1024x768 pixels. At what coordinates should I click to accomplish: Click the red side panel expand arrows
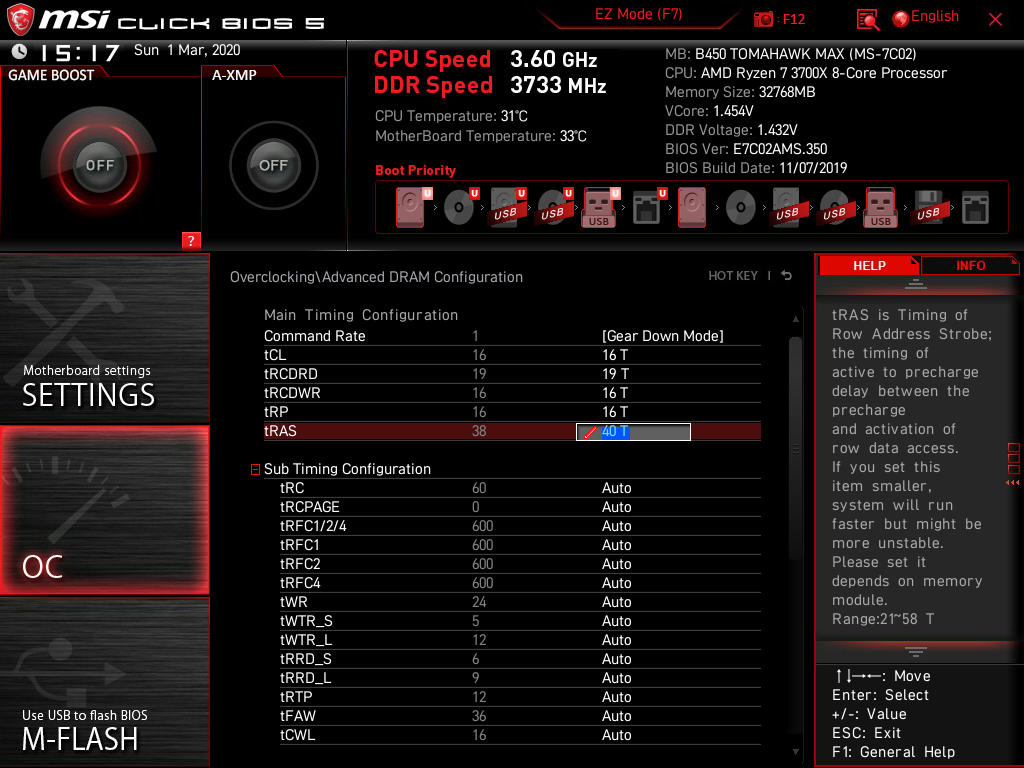1012,483
